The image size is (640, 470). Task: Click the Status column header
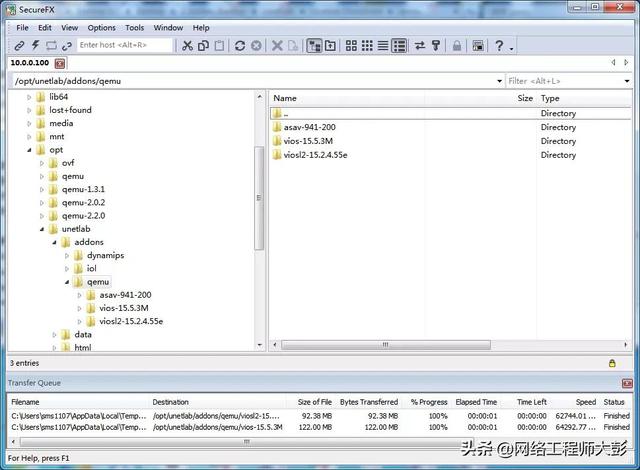(x=614, y=402)
